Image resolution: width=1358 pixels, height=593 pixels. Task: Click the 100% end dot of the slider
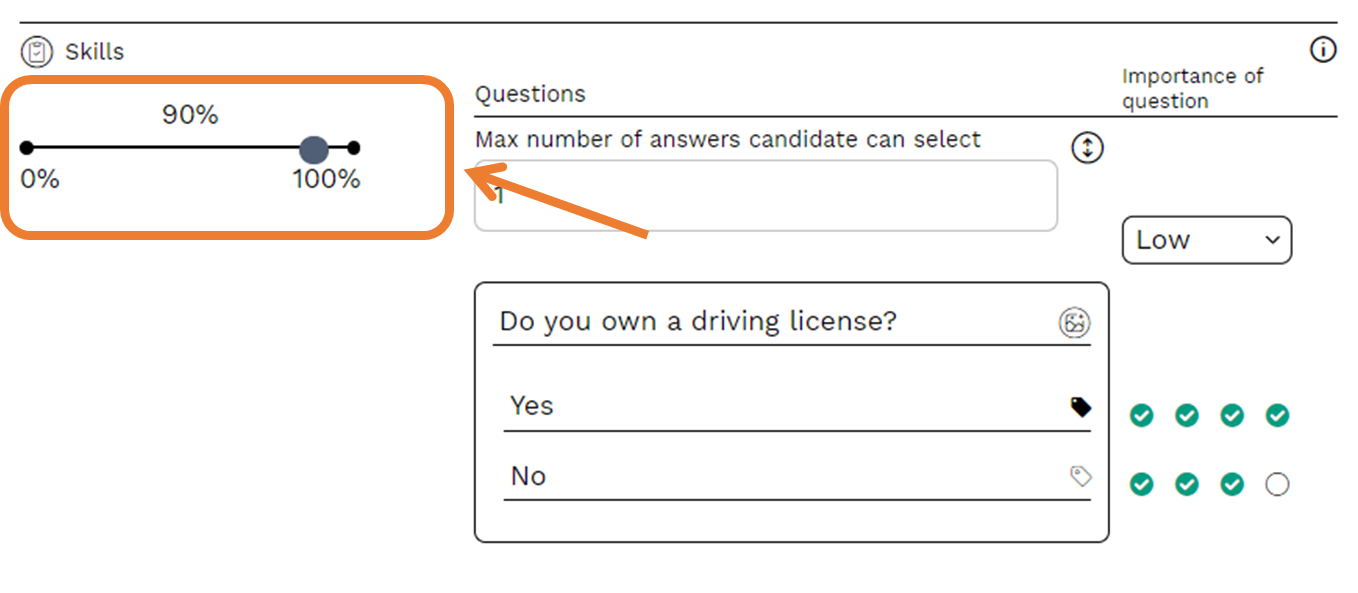click(353, 148)
